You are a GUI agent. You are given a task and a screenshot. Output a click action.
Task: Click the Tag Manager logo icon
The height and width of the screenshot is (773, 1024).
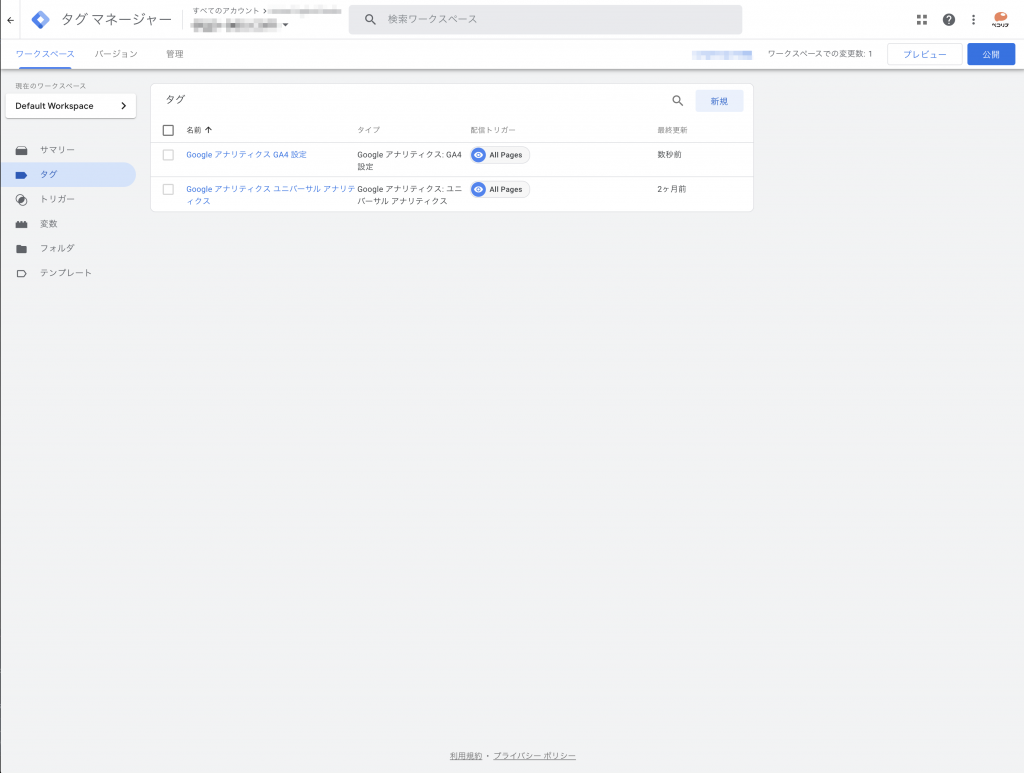click(40, 20)
